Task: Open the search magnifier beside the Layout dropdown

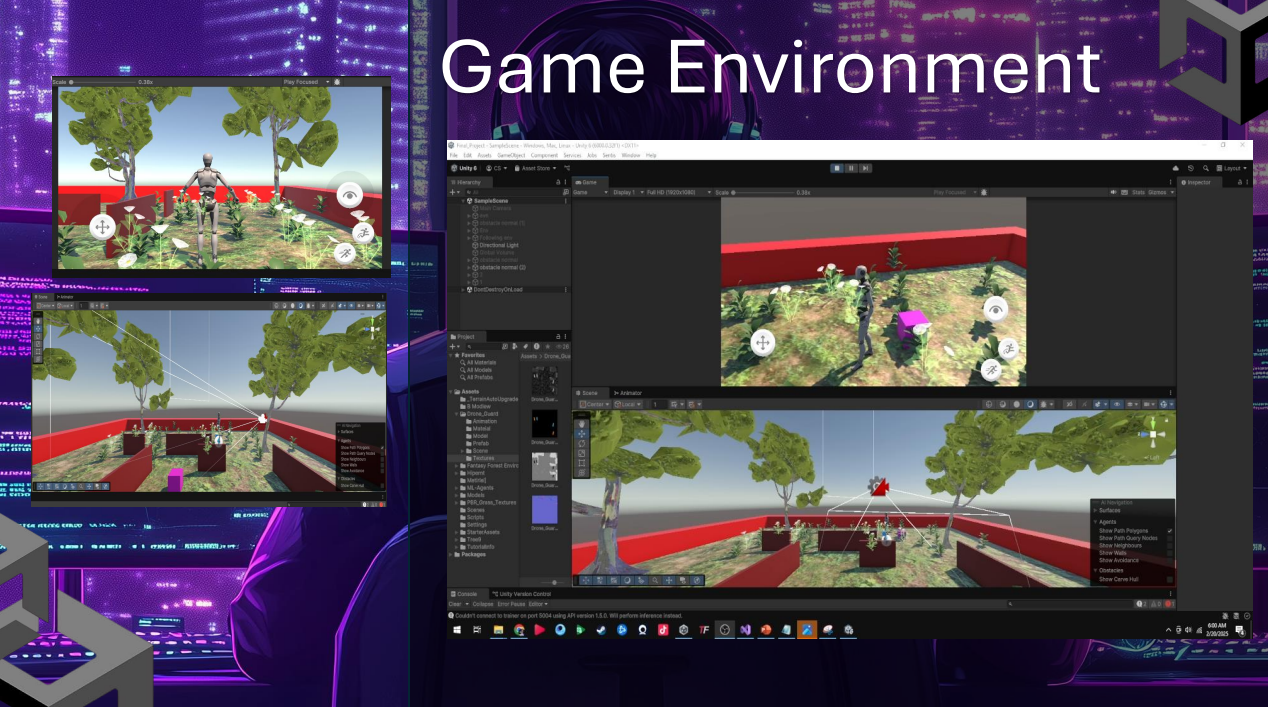Action: 1206,168
